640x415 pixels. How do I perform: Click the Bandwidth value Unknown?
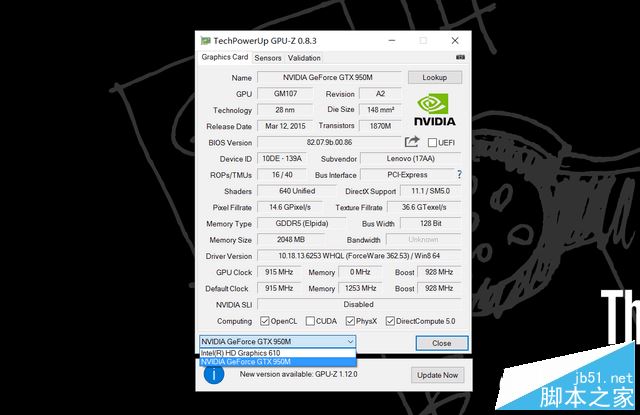click(x=423, y=240)
